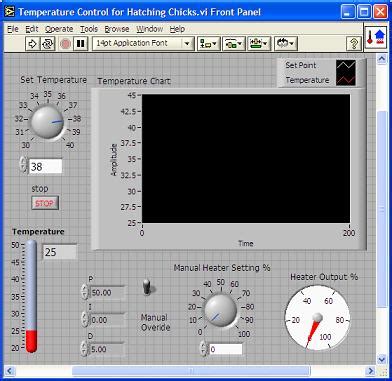Click the Manual Heater Setting knob

coord(220,311)
